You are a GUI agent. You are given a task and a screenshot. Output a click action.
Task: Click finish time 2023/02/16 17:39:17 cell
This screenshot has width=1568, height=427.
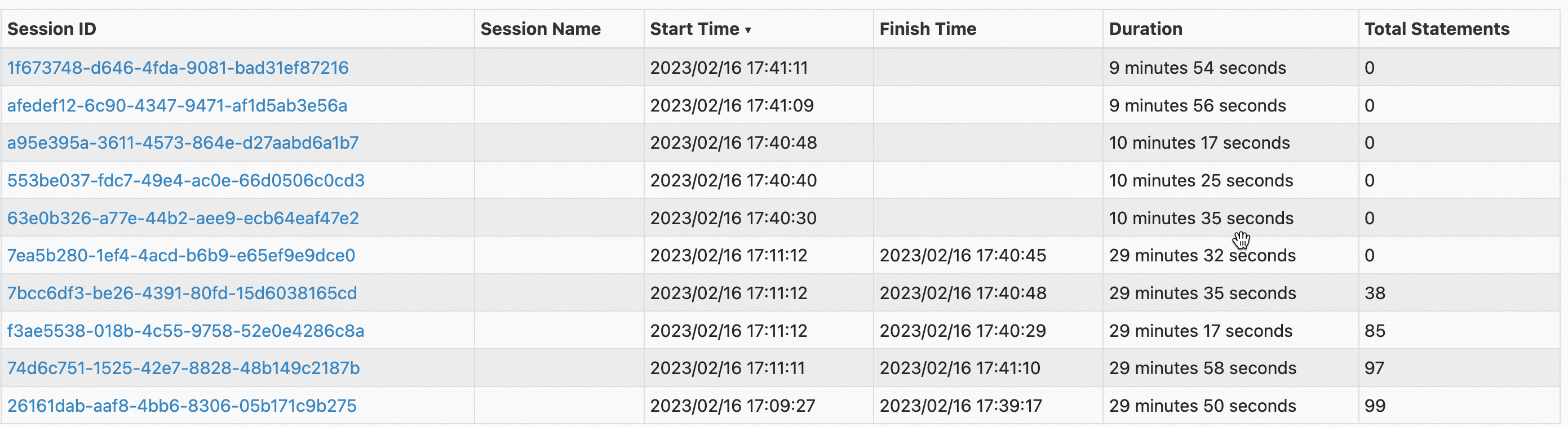[960, 406]
